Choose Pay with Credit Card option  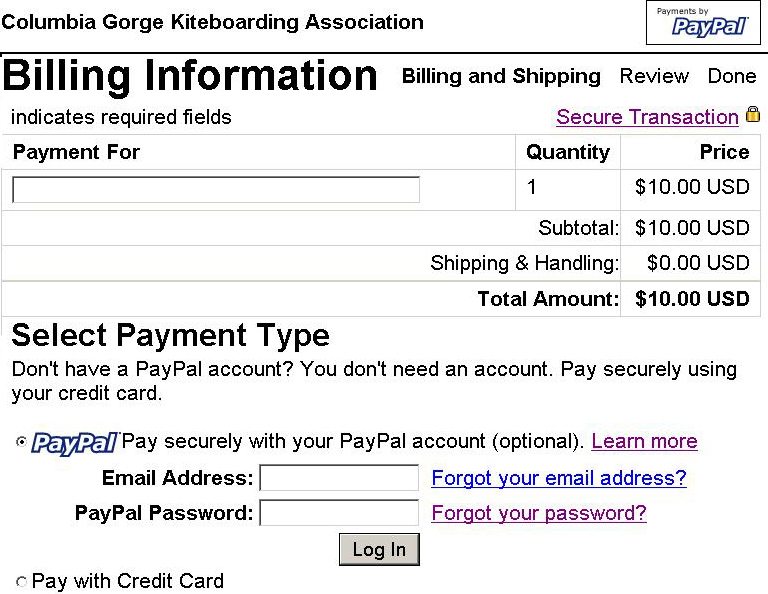pos(22,582)
